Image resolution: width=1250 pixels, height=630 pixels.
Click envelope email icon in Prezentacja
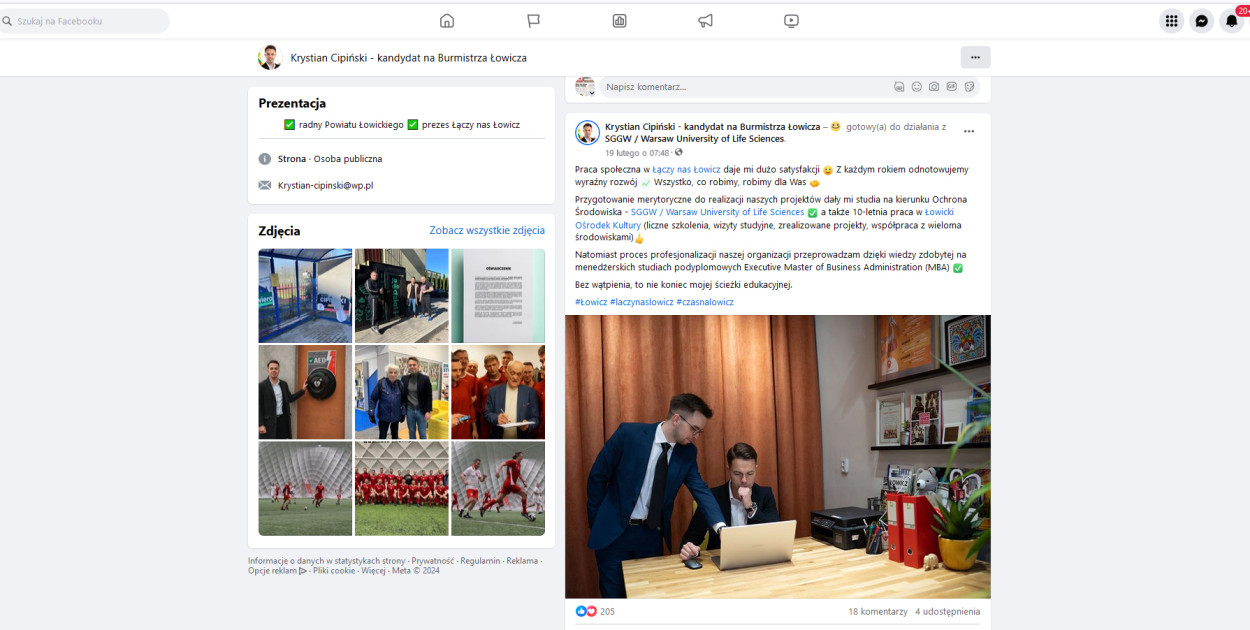(x=265, y=185)
